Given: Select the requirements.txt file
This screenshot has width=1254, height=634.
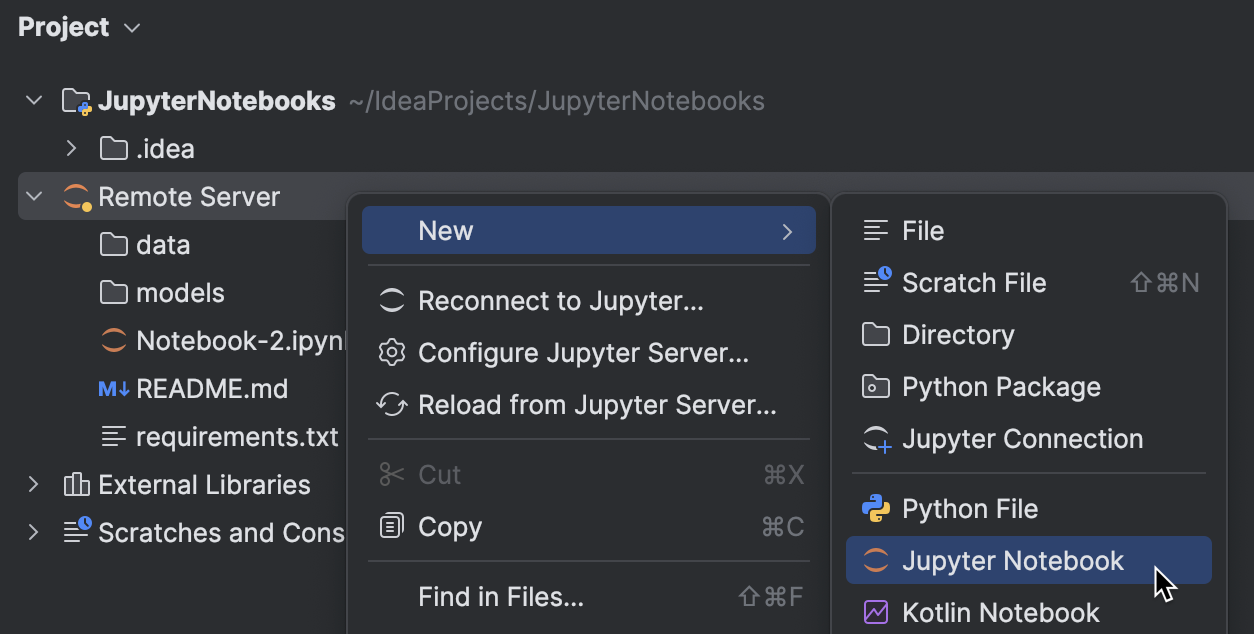Looking at the screenshot, I should point(236,437).
